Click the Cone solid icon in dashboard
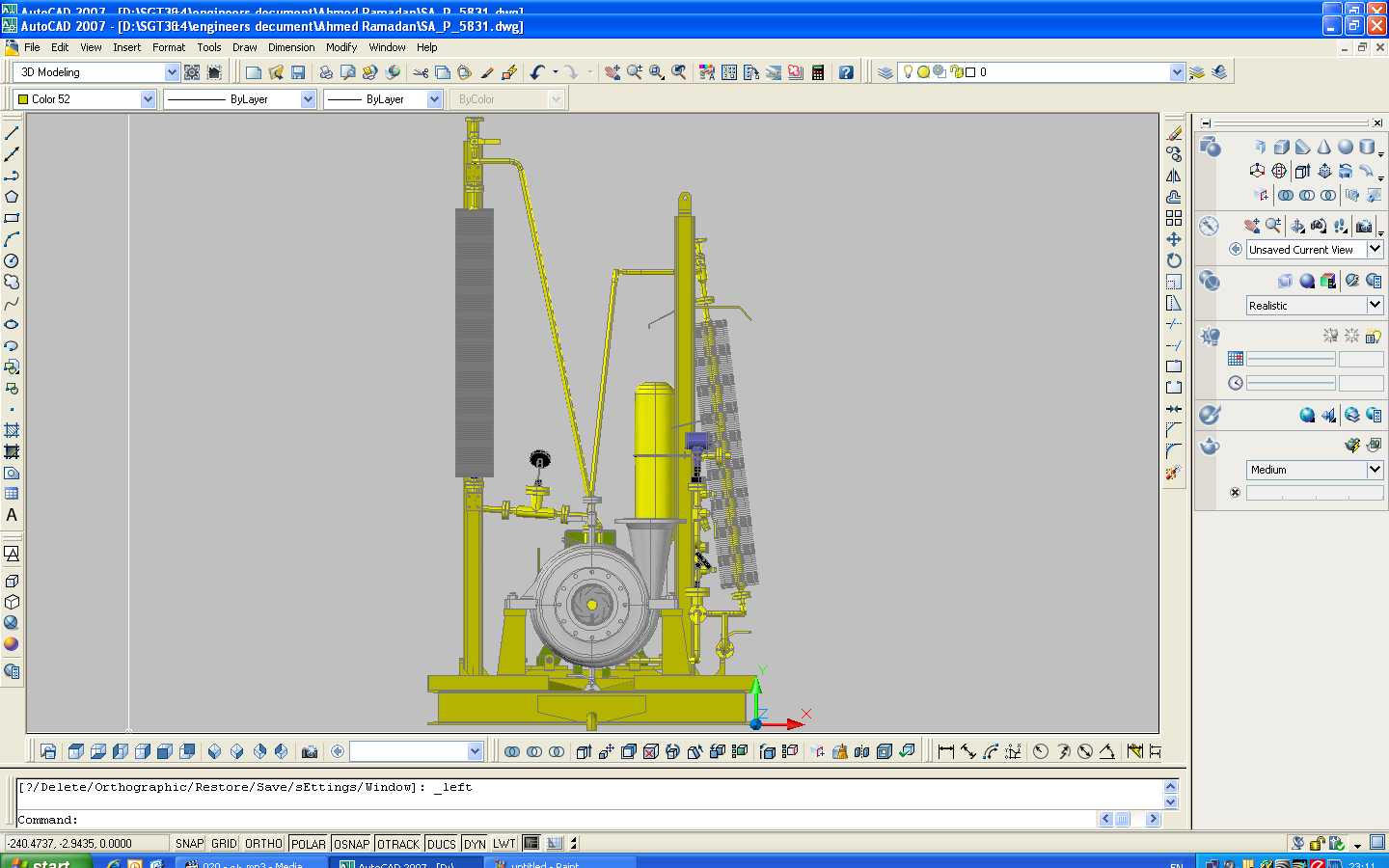1389x868 pixels. coord(1324,147)
